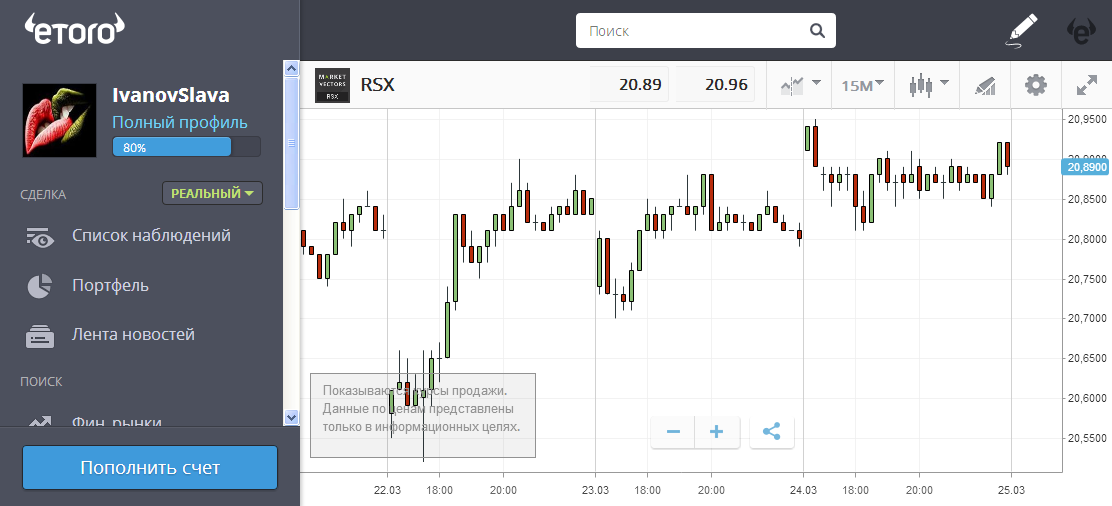
Task: Click the magnifier search icon
Action: click(817, 31)
